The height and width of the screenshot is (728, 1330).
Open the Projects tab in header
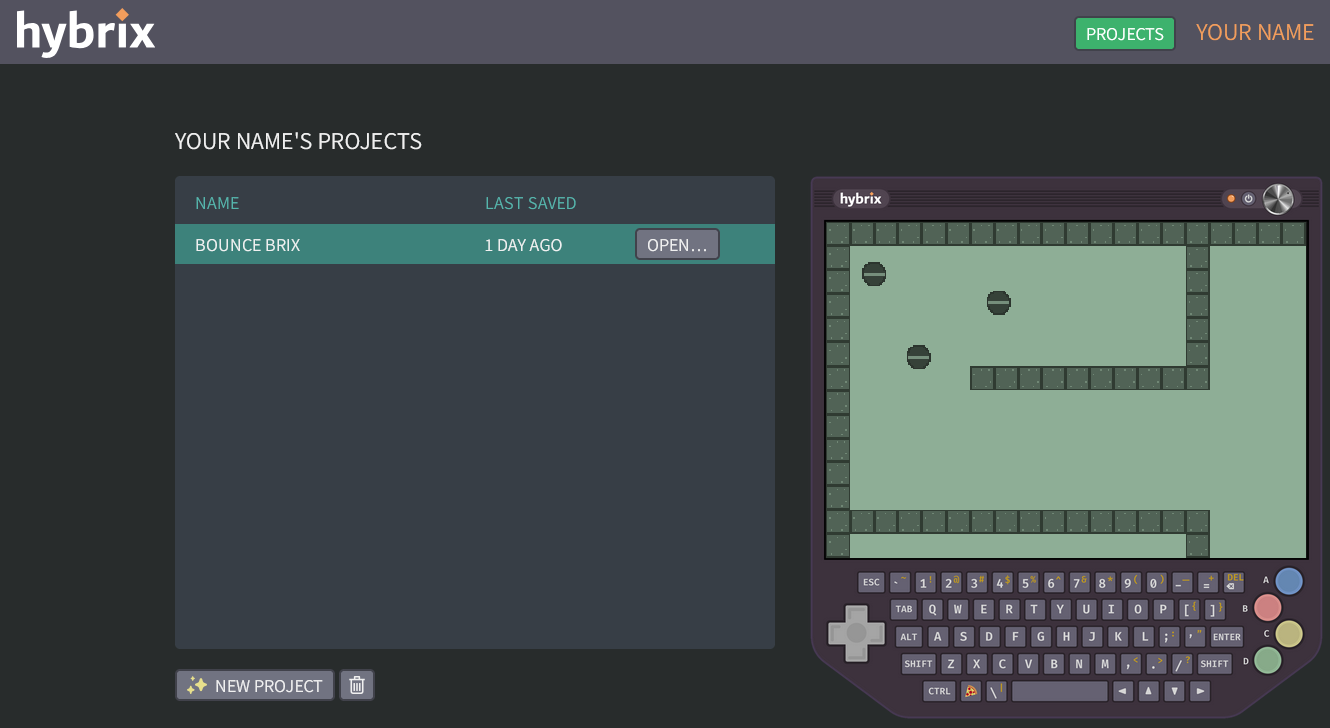tap(1124, 34)
